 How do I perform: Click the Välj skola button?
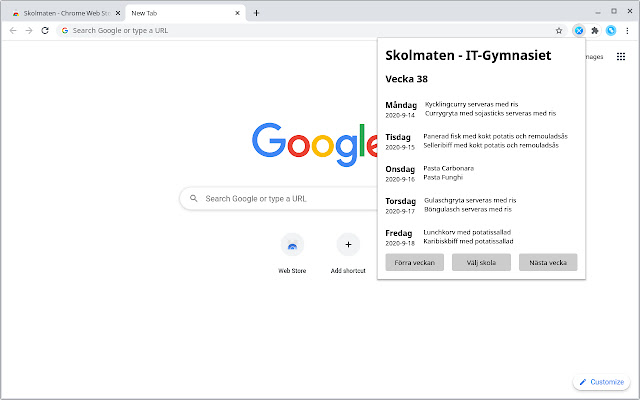pos(481,262)
